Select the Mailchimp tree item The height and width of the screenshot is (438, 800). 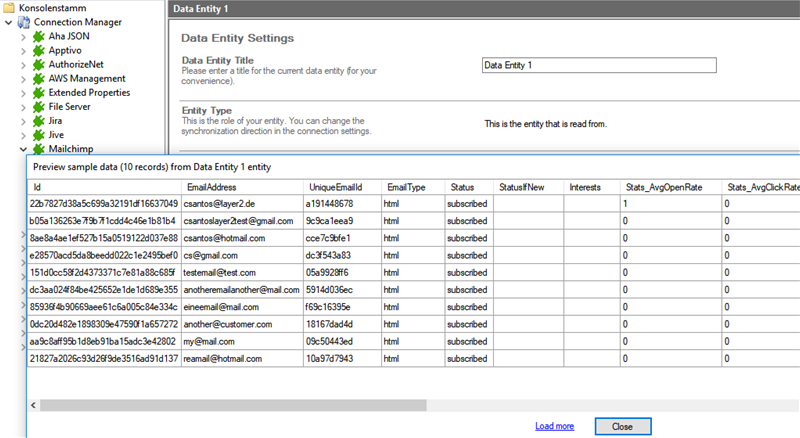72,149
